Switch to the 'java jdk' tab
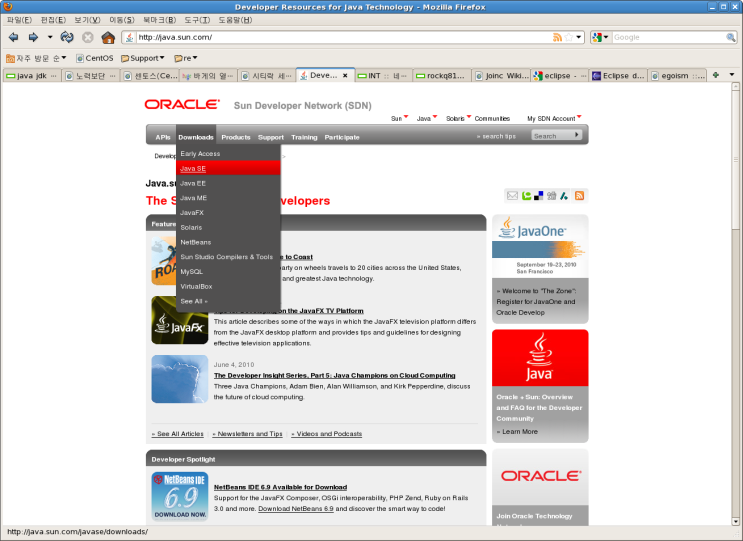Screen dimensions: 743x541 32,76
